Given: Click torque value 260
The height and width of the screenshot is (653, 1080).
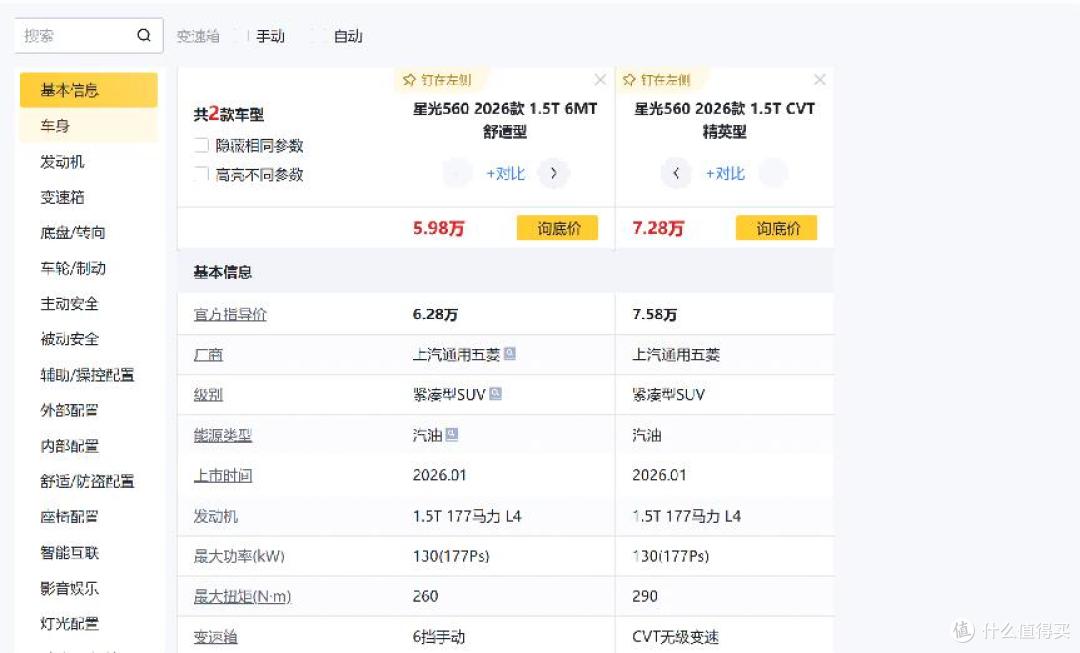Looking at the screenshot, I should (x=425, y=597).
